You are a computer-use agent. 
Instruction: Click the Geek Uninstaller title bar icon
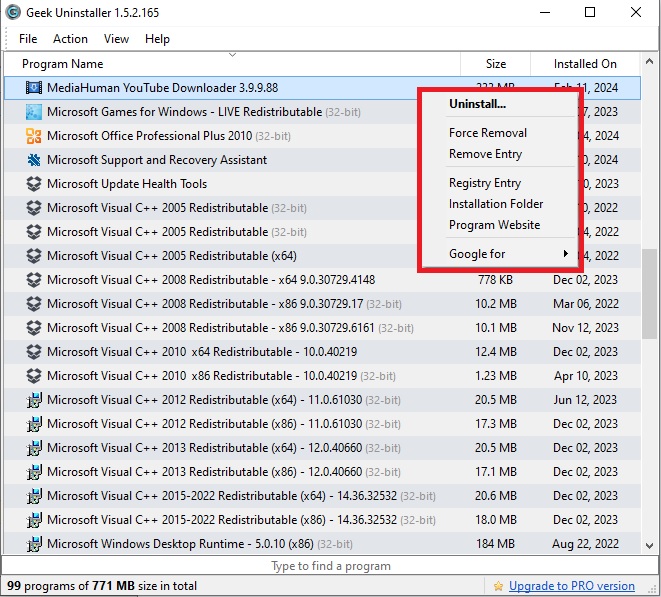13,13
